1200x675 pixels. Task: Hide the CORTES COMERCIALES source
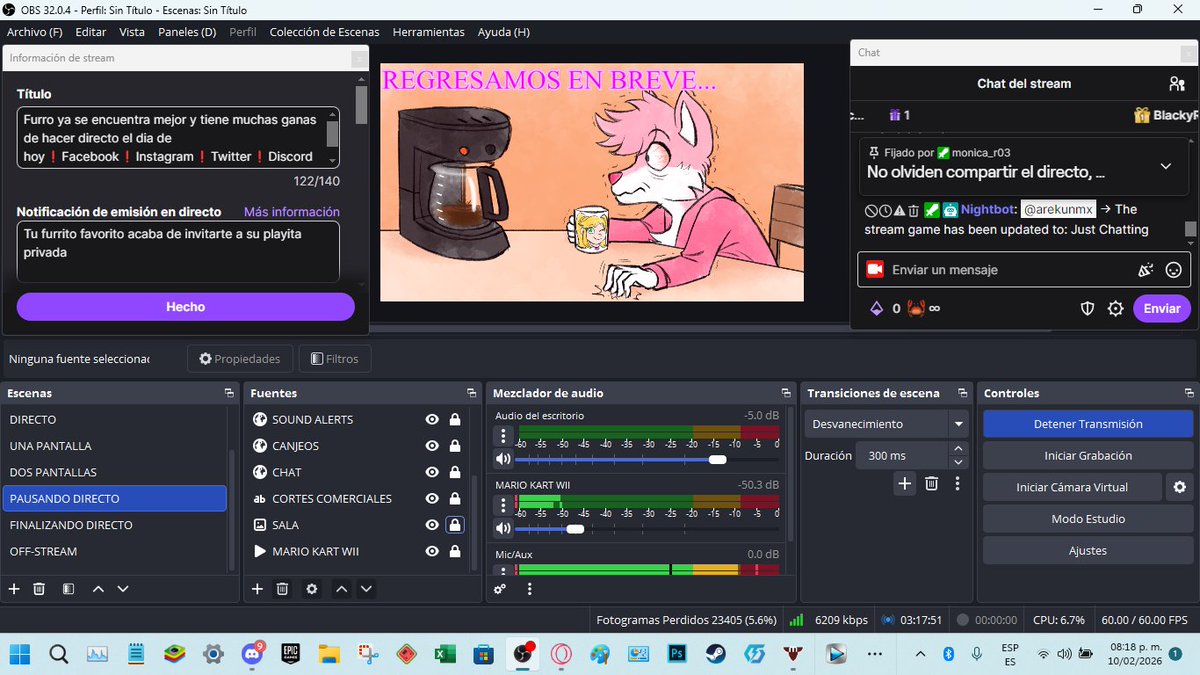(432, 498)
